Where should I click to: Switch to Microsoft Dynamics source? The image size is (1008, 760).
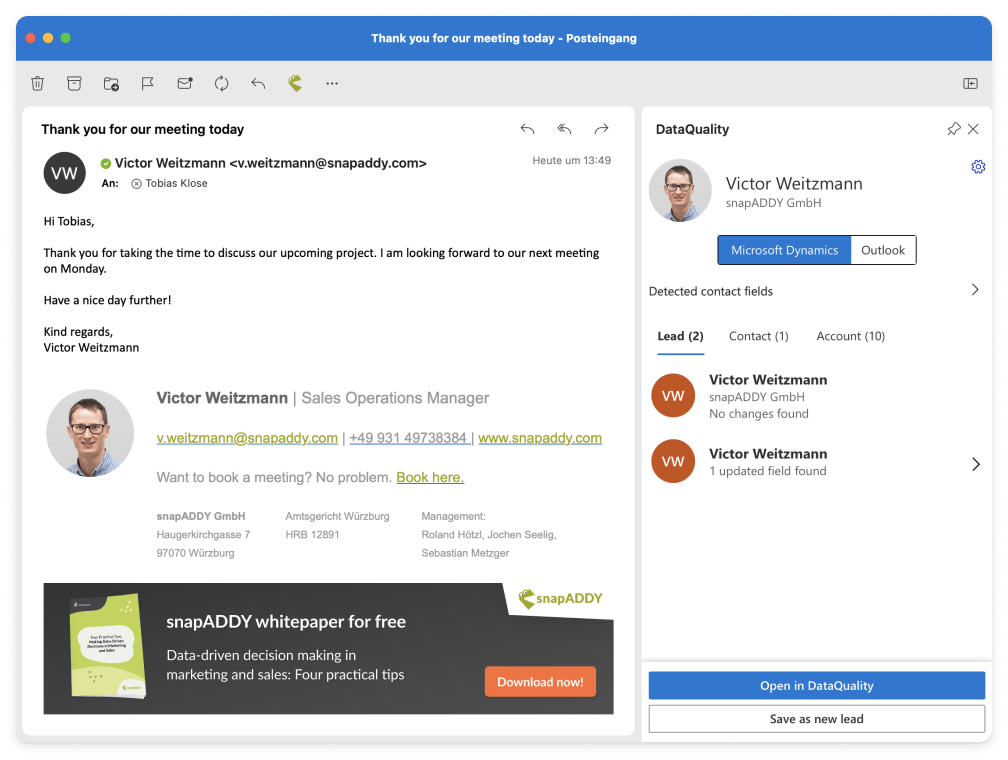(x=784, y=250)
